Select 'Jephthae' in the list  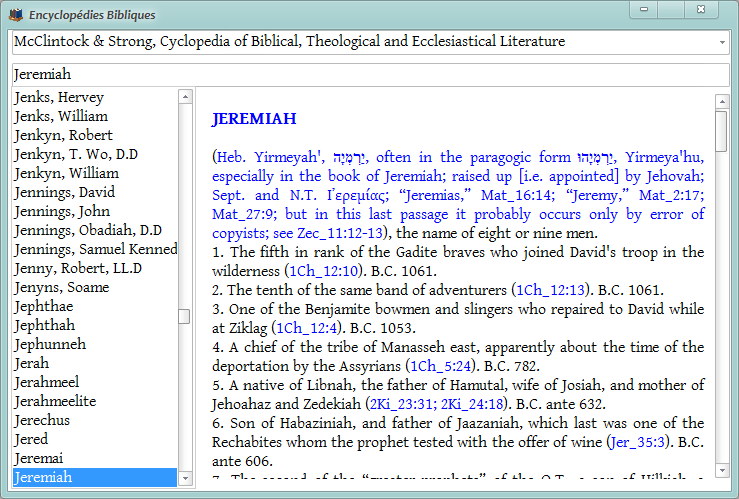coord(95,306)
